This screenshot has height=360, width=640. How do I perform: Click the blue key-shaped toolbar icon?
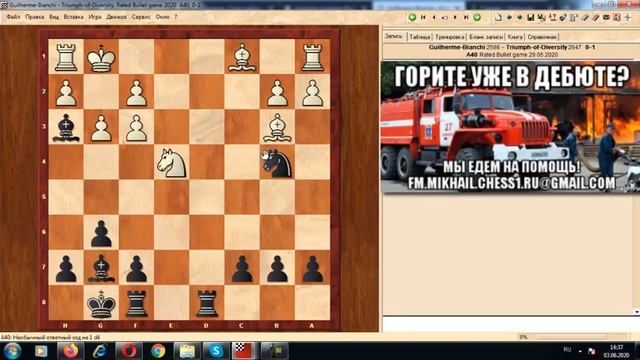563,18
